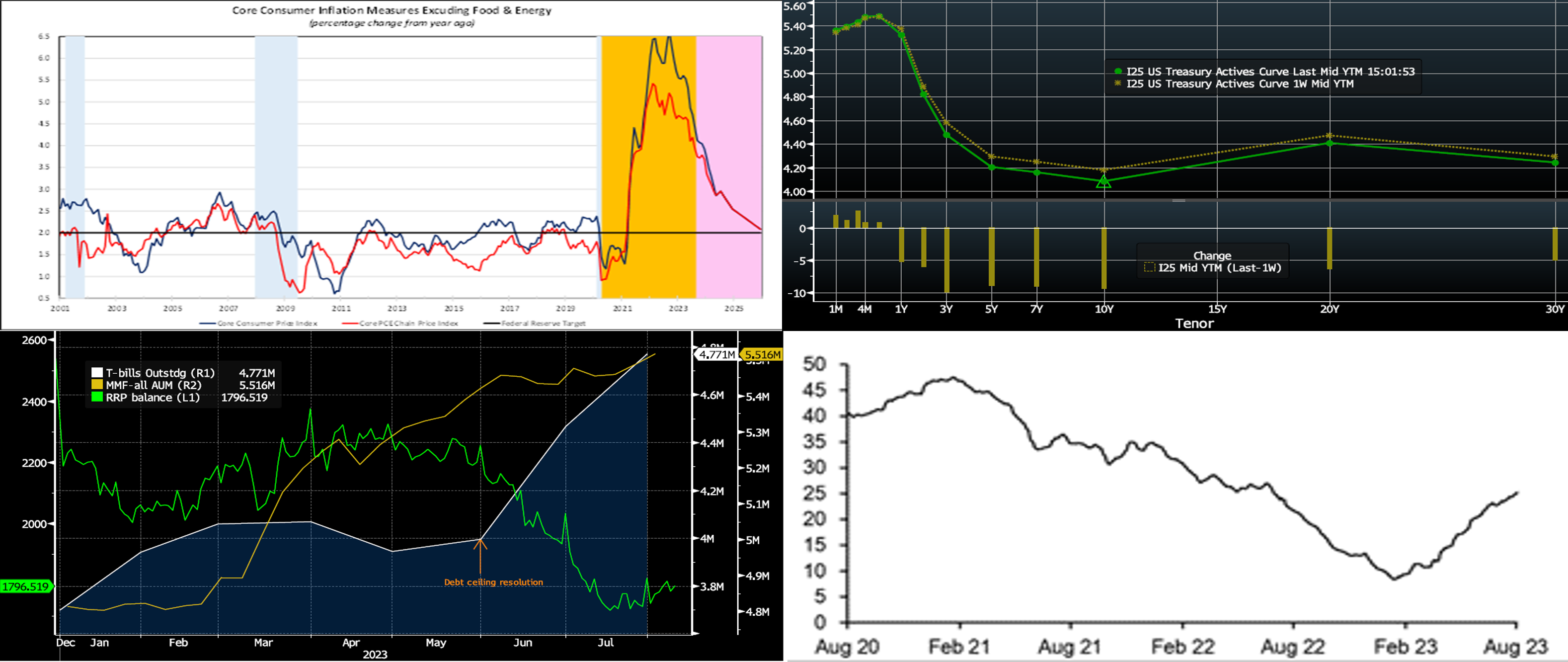Click the green RRP balance legend swatch

[97, 397]
